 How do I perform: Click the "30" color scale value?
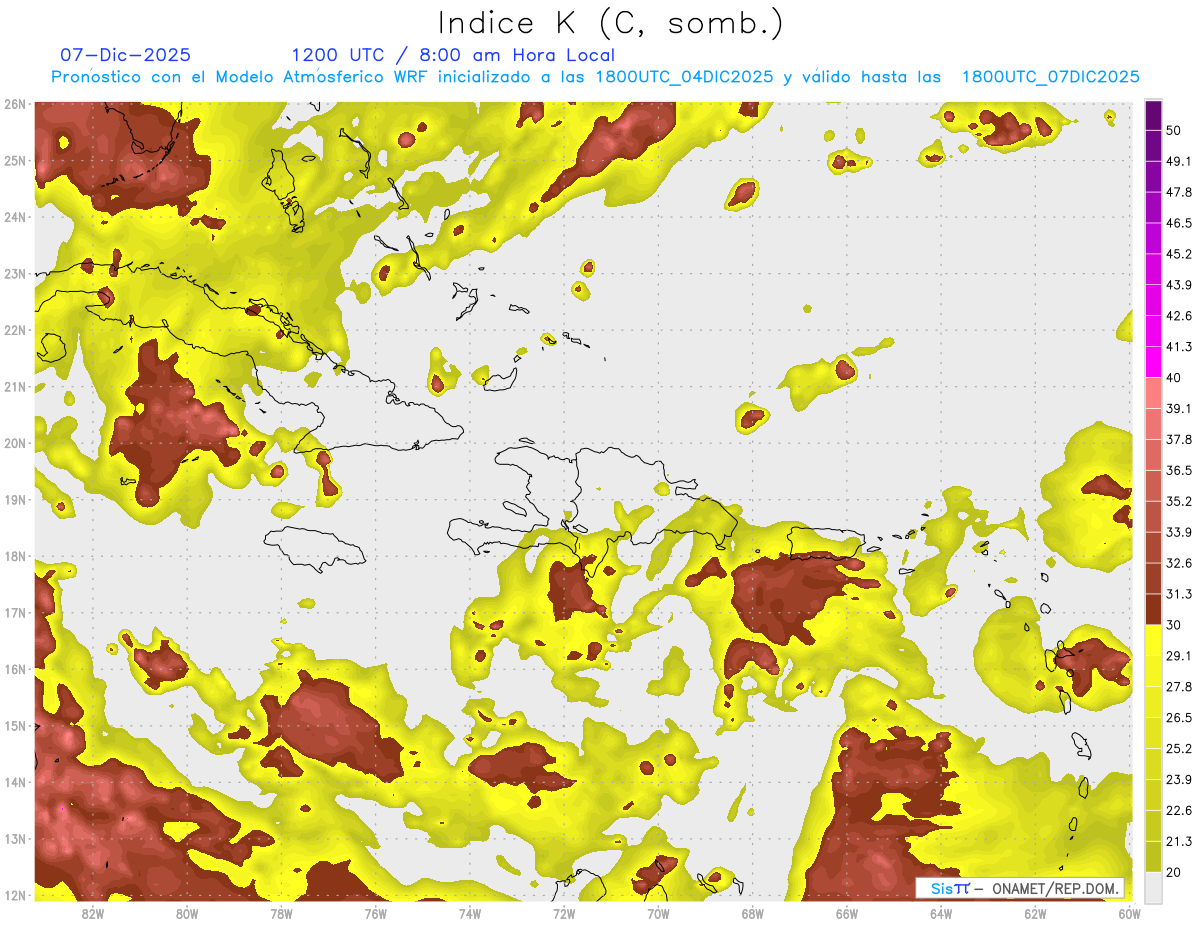[1173, 624]
